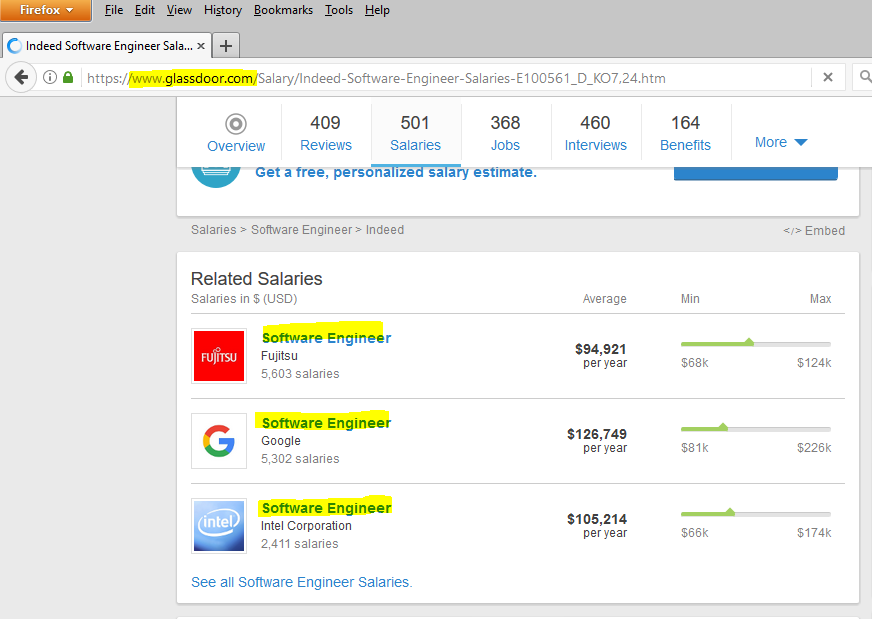Viewport: 872px width, 619px height.
Task: Show site information icon in address bar
Action: coord(50,77)
